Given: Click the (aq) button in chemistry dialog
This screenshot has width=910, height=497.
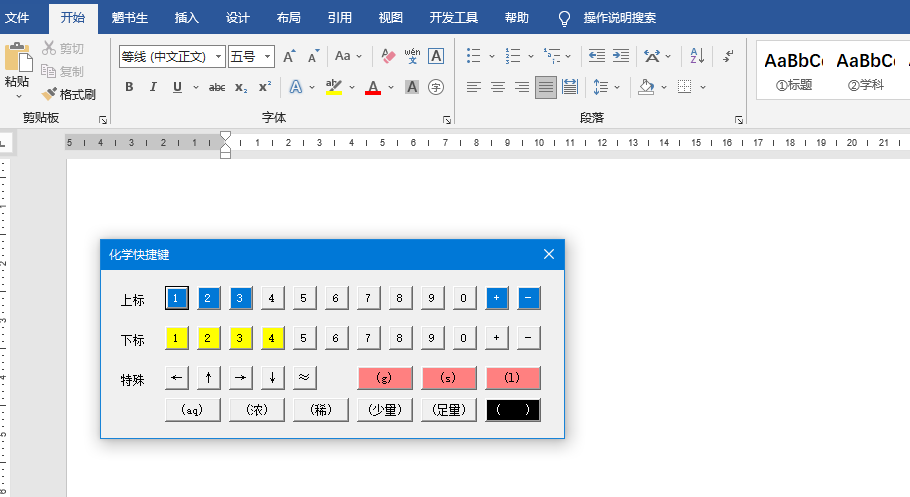Looking at the screenshot, I should coord(192,410).
